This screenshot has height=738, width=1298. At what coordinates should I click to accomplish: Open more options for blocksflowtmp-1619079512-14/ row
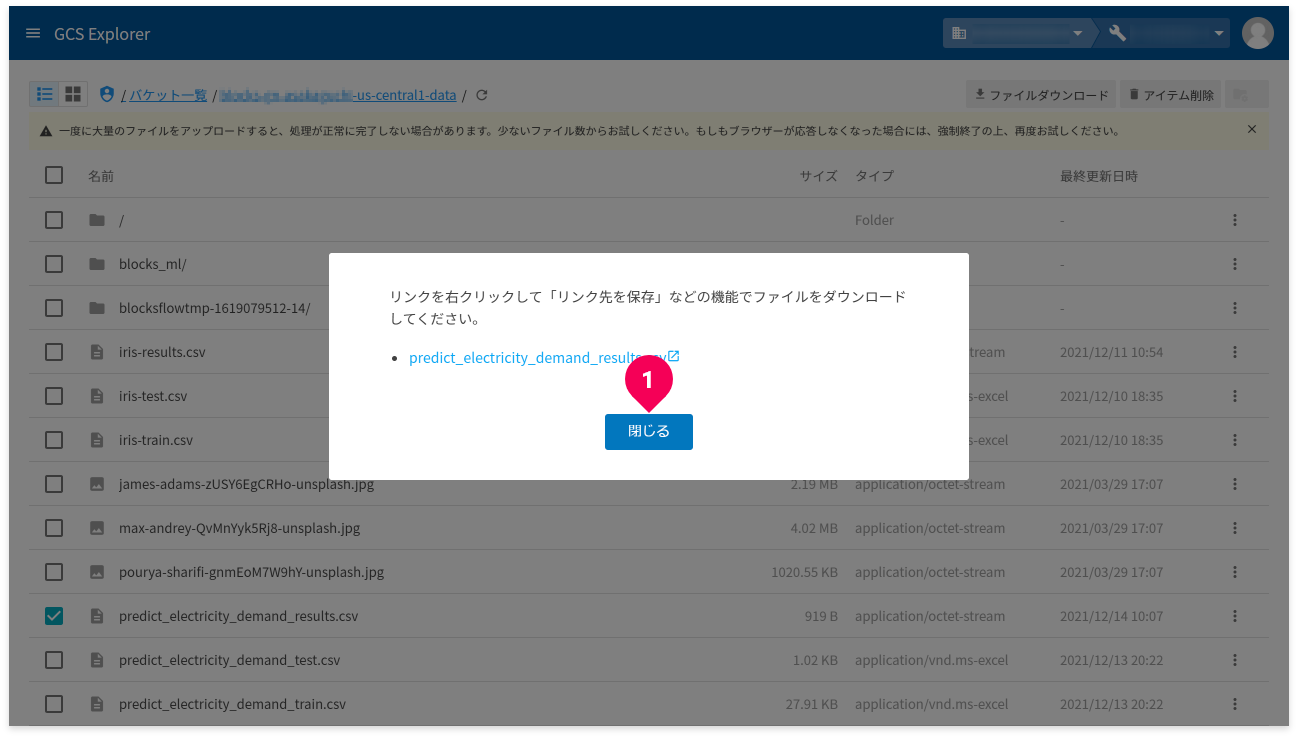pos(1235,308)
